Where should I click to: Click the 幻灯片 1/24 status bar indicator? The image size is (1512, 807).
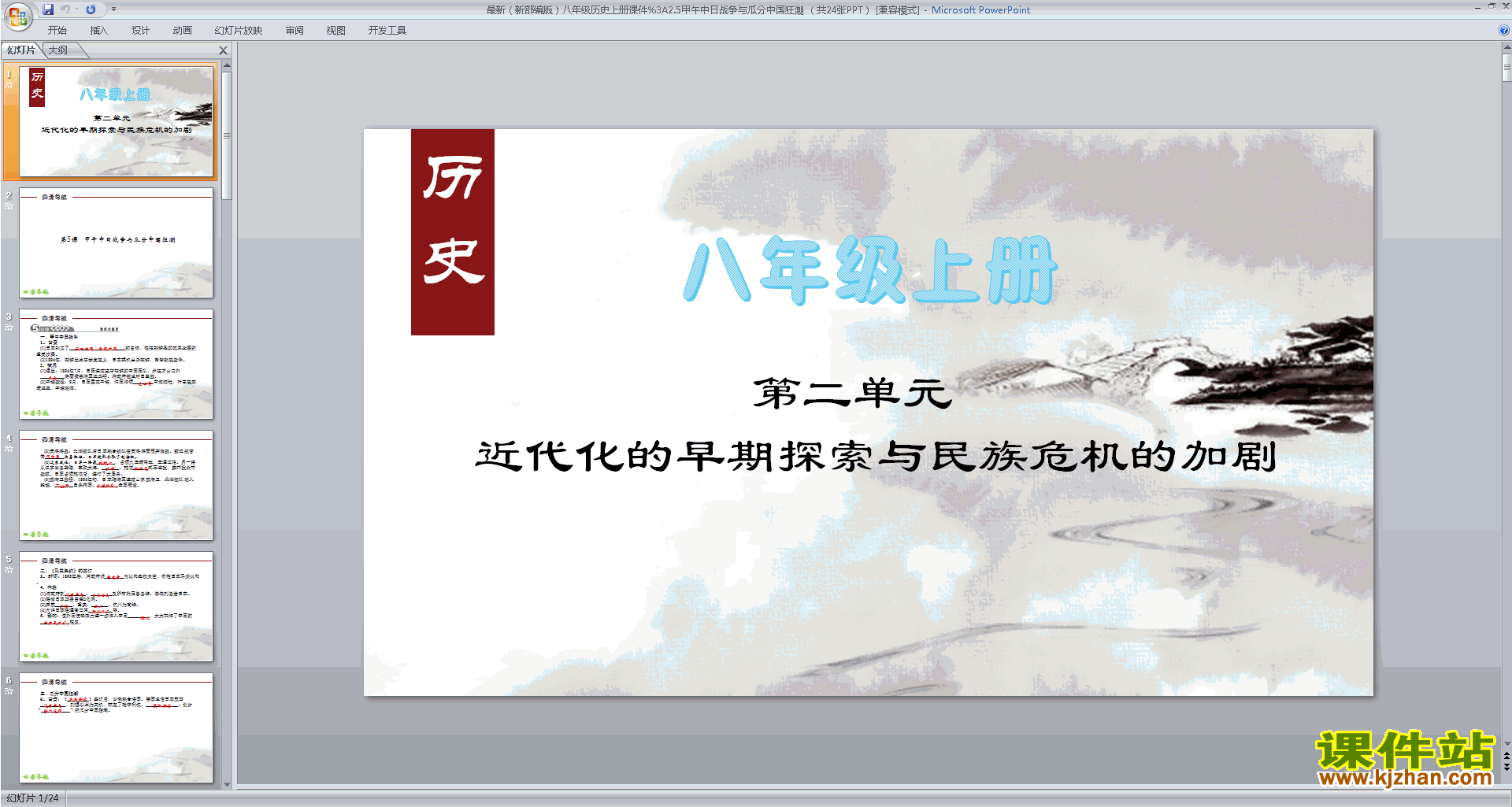33,798
